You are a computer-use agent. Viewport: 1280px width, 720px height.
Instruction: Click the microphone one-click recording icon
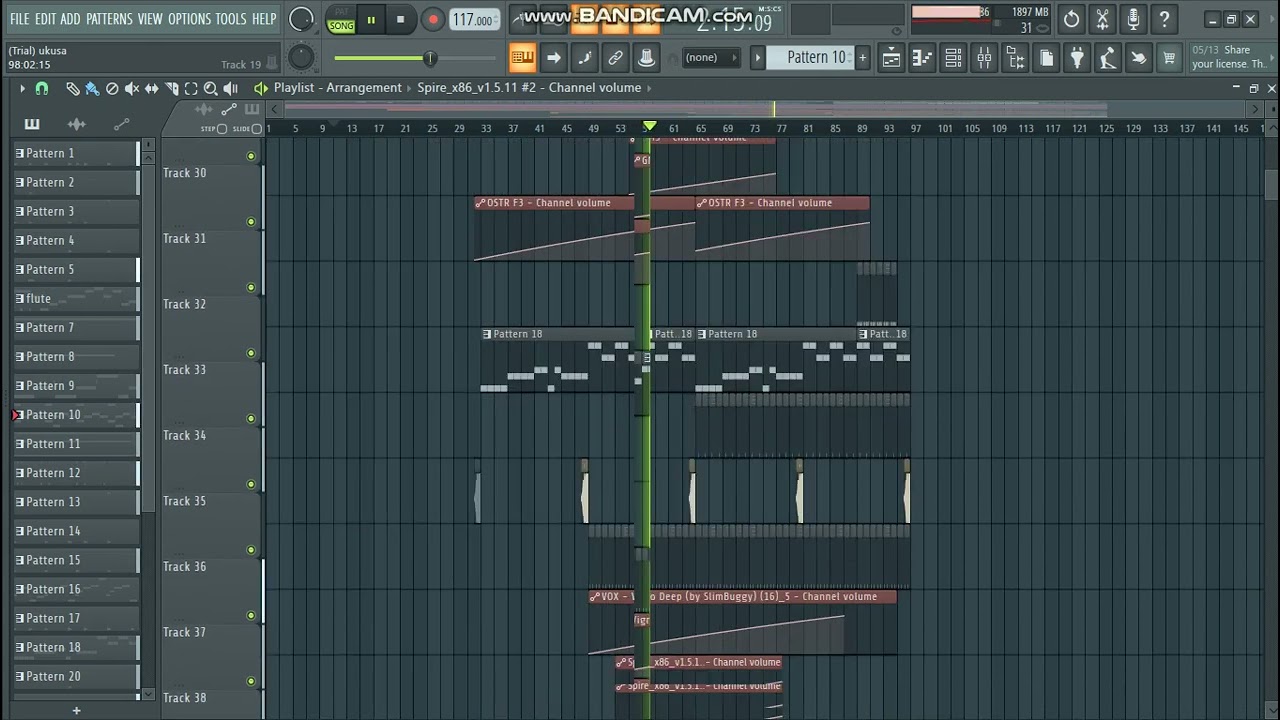(x=1133, y=19)
